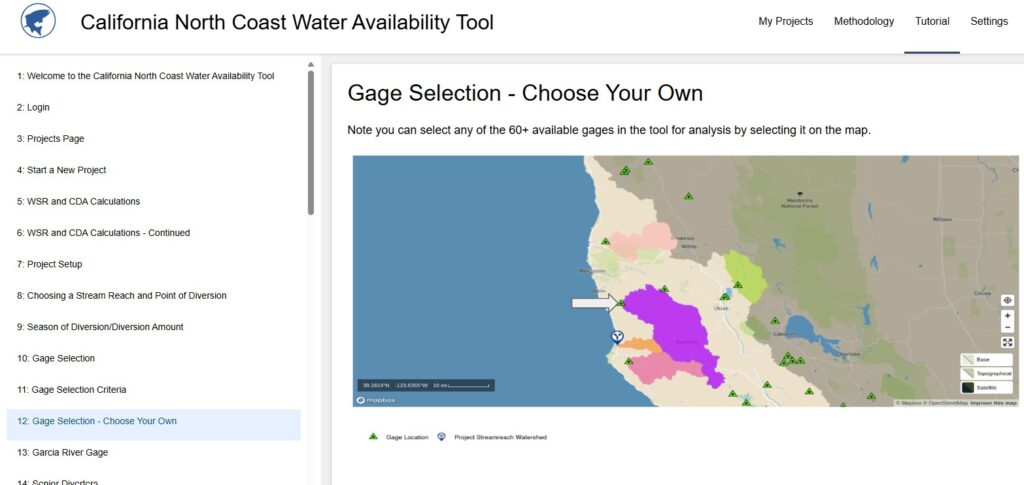Click the tutorial sidebar scrollbar
Image resolution: width=1024 pixels, height=485 pixels.
[x=311, y=140]
